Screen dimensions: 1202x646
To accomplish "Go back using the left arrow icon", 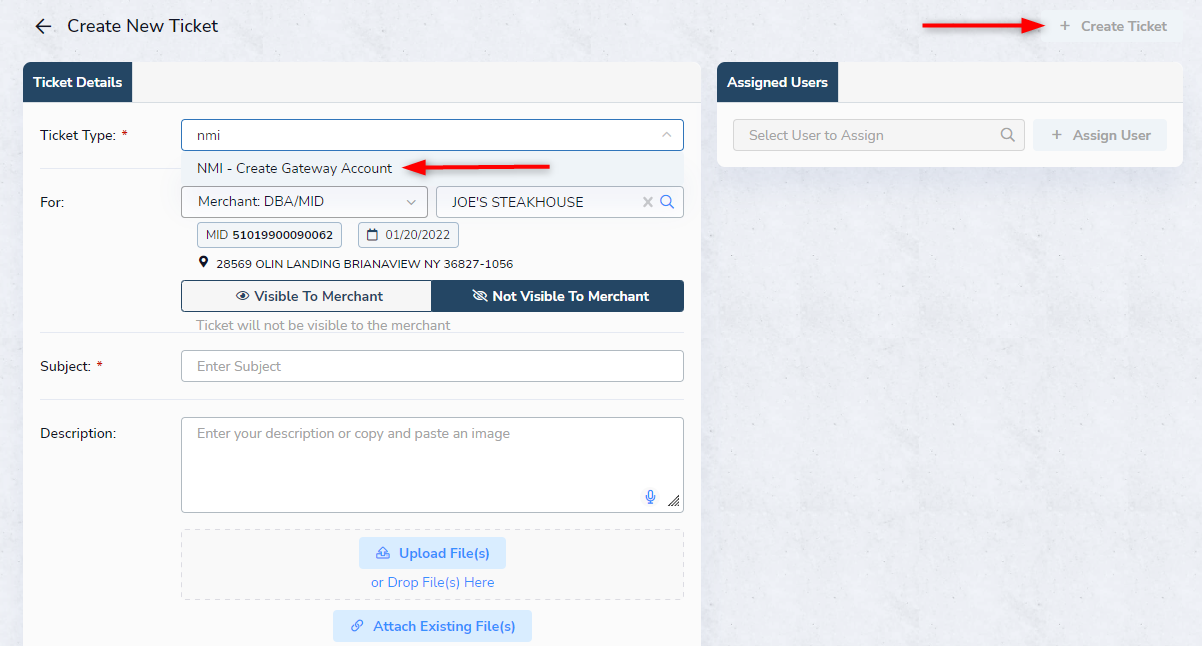I will [43, 26].
